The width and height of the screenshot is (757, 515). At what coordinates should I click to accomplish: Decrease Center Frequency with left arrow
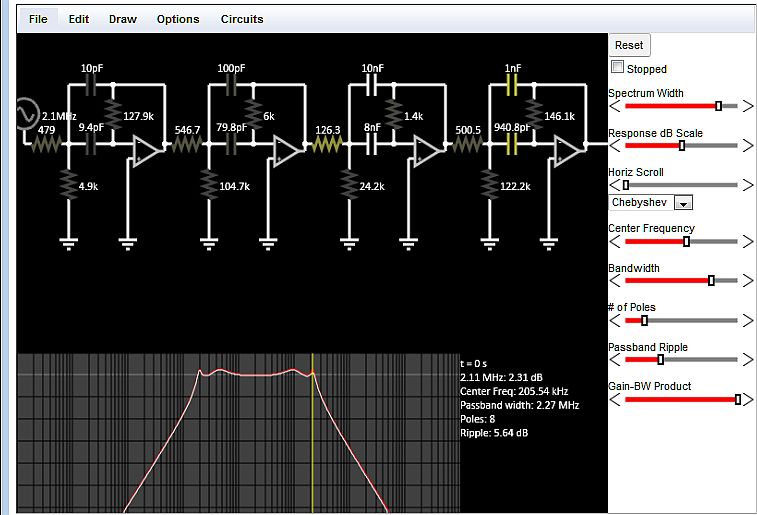pos(615,241)
